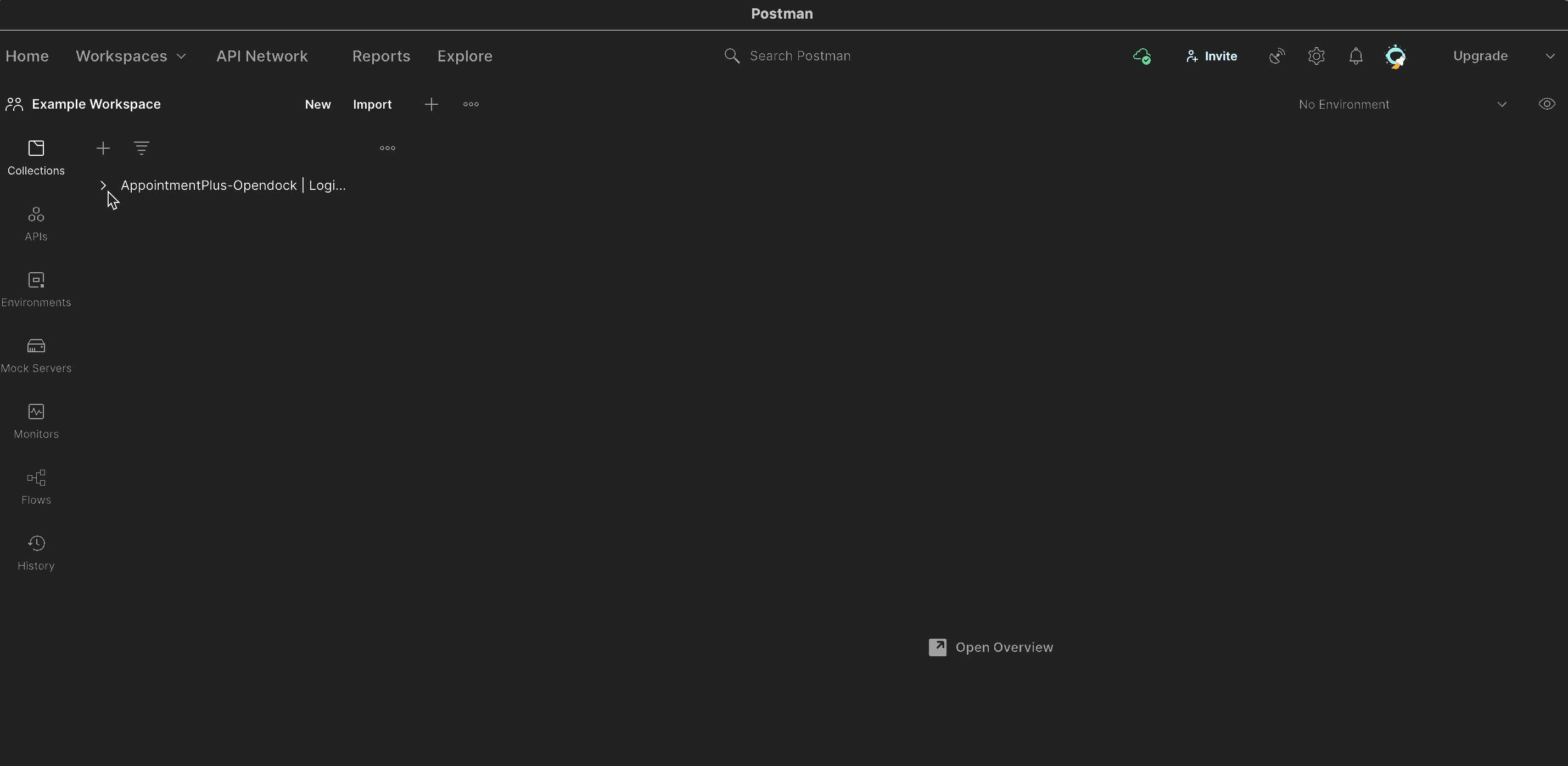
Task: Click the create new collection plus icon
Action: click(x=103, y=149)
